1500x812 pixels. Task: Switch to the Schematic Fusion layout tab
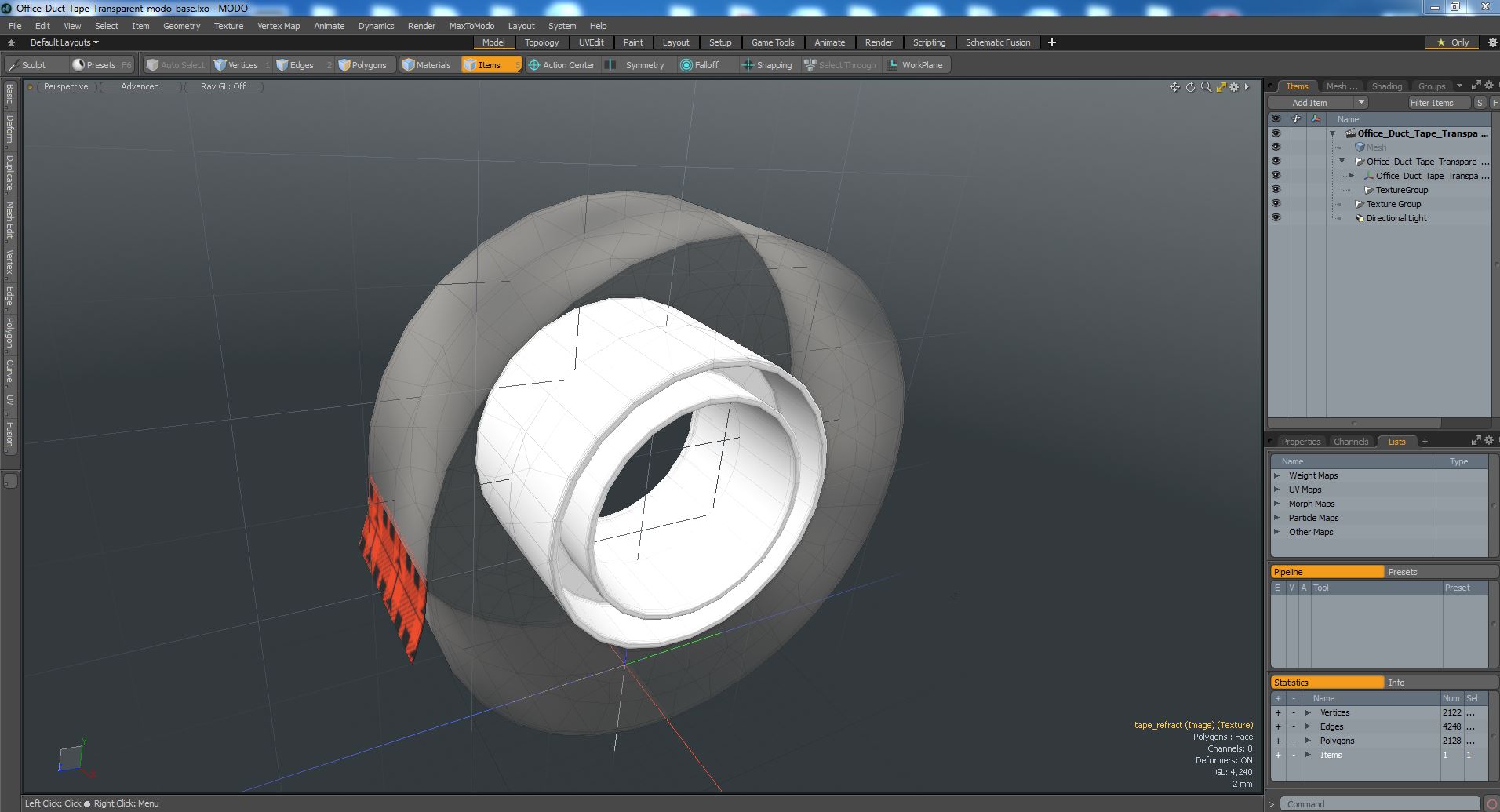[x=997, y=42]
